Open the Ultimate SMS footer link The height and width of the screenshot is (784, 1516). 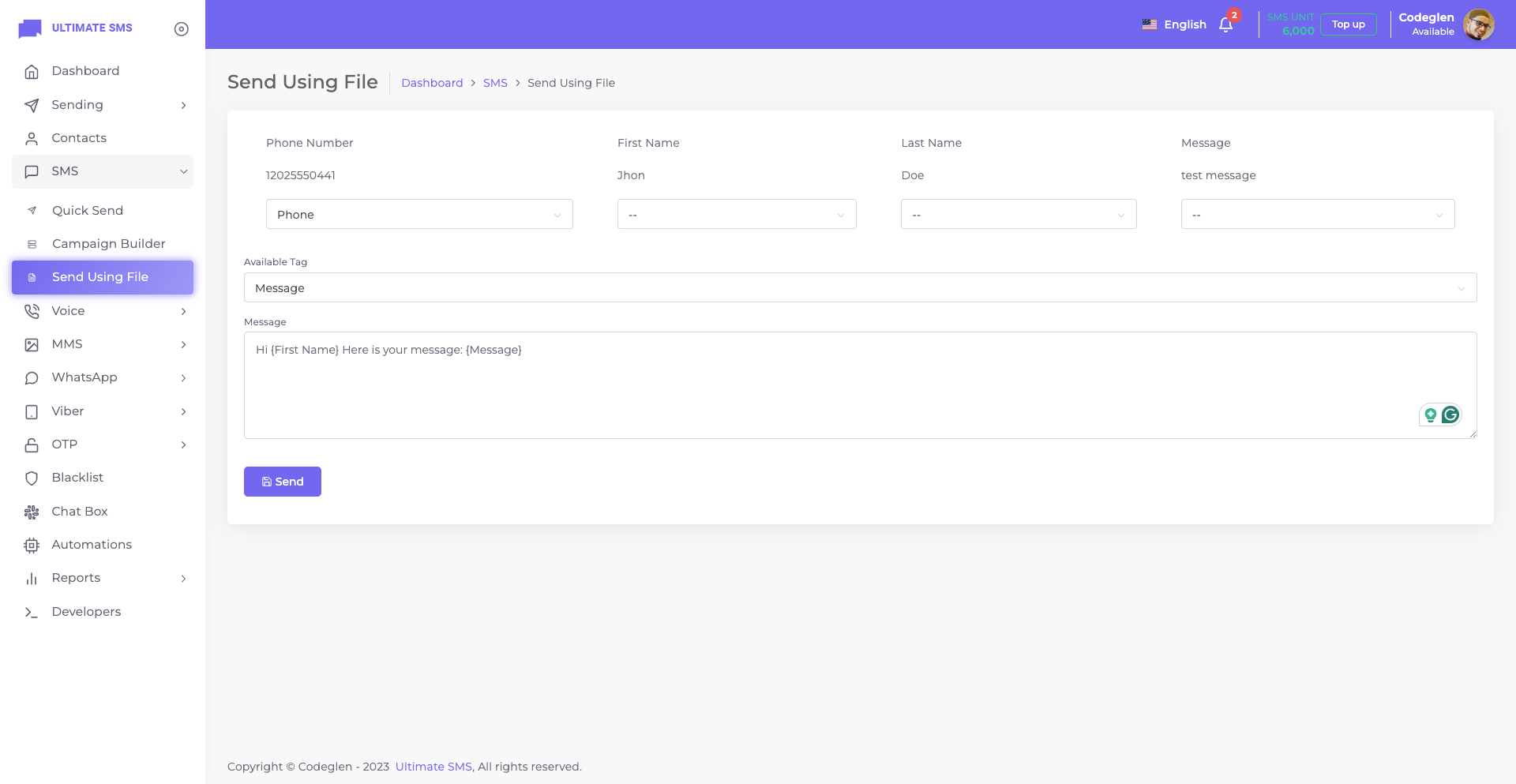(x=433, y=767)
